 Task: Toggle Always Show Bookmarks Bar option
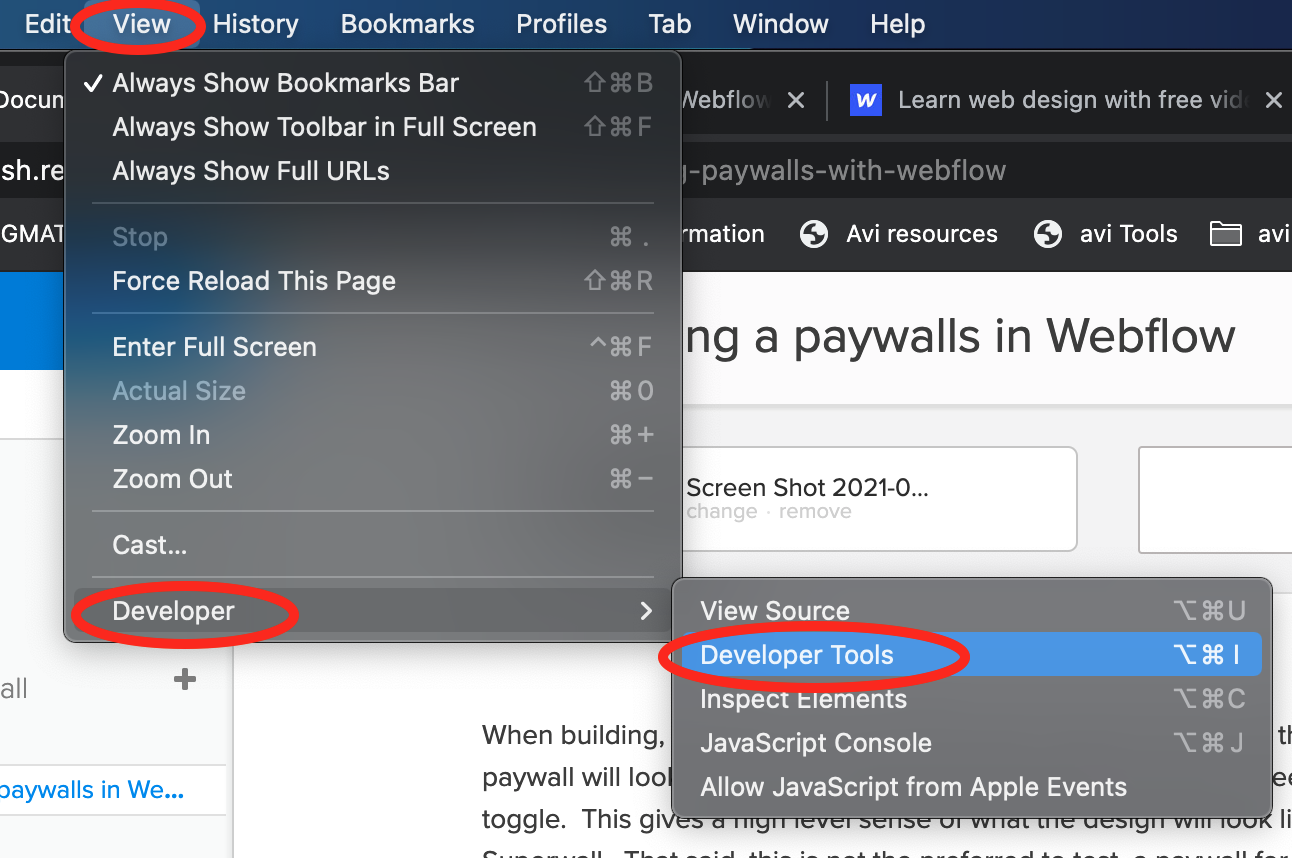point(372,83)
